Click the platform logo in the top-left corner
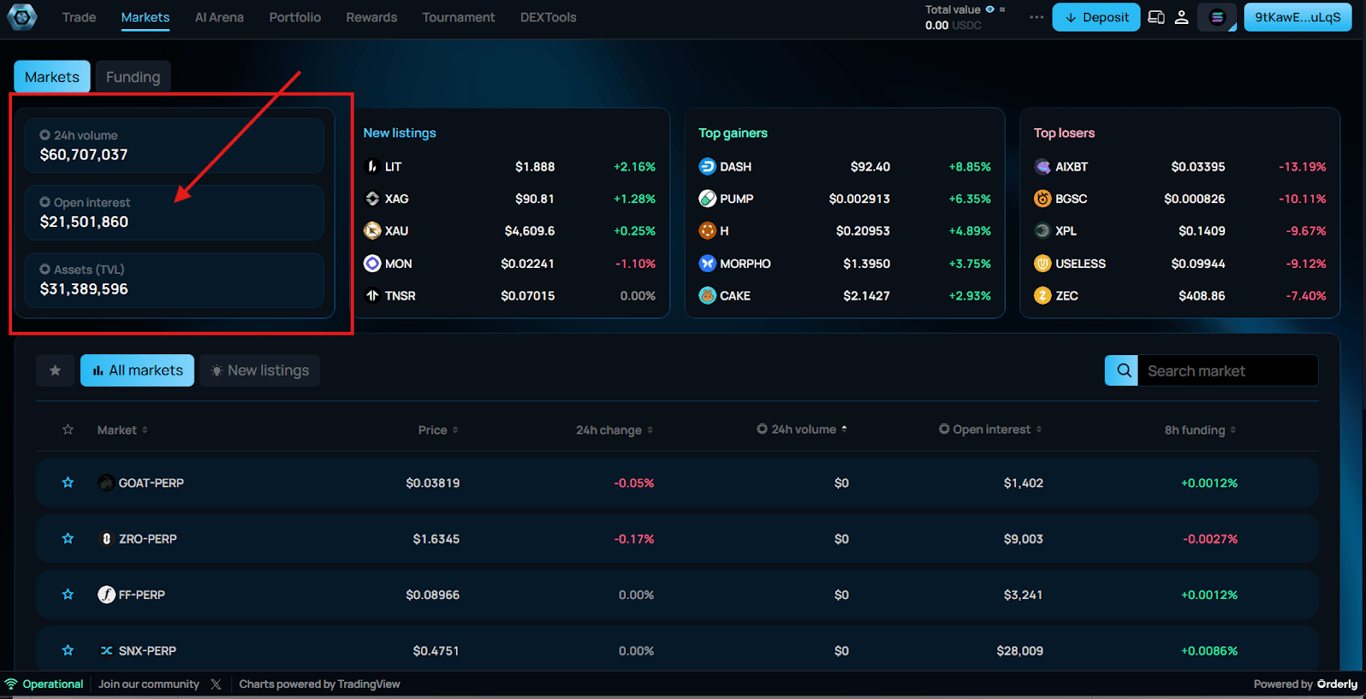Viewport: 1366px width, 699px height. (x=21, y=16)
